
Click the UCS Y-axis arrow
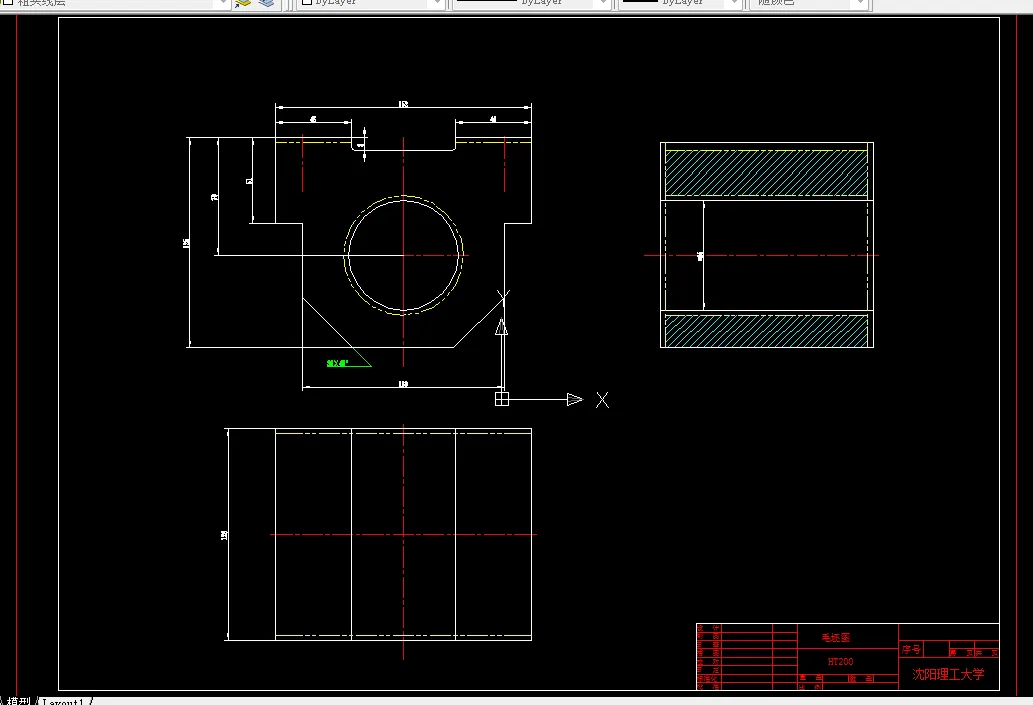click(x=501, y=327)
